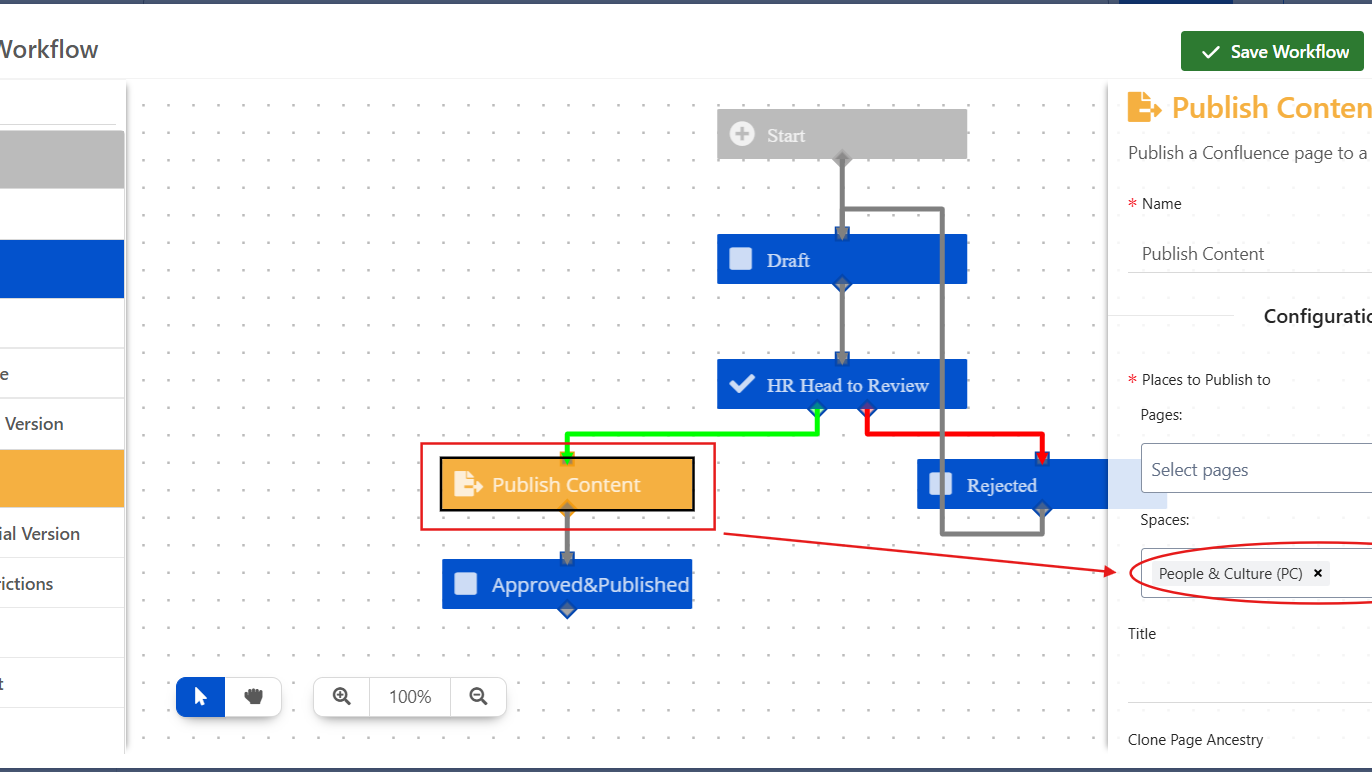Click the Save Workflow button
This screenshot has width=1372, height=772.
point(1272,52)
